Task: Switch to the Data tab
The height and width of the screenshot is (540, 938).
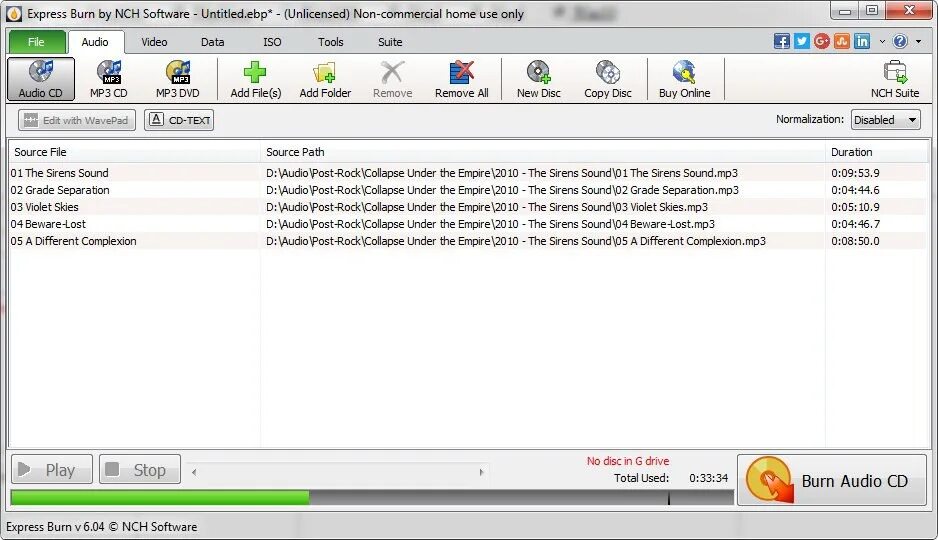Action: [212, 42]
